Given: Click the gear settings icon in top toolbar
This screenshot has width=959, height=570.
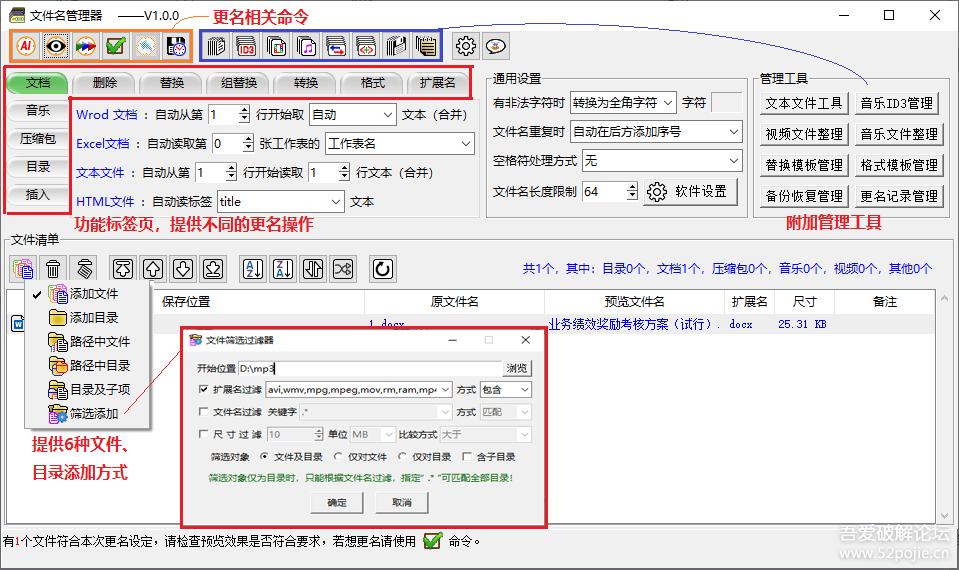Looking at the screenshot, I should (465, 45).
